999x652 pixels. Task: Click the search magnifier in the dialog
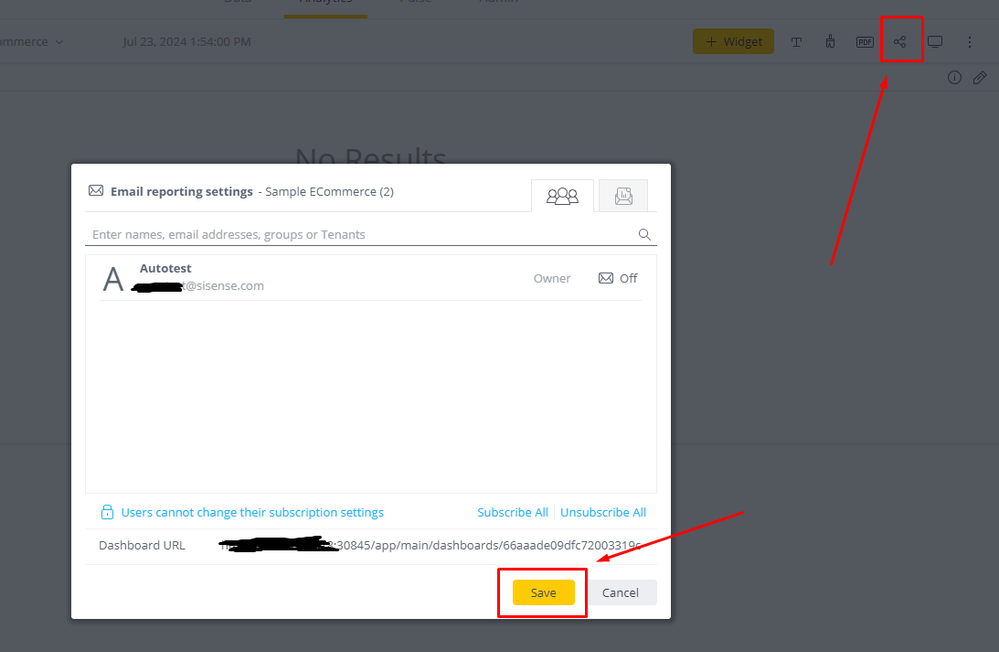click(645, 235)
